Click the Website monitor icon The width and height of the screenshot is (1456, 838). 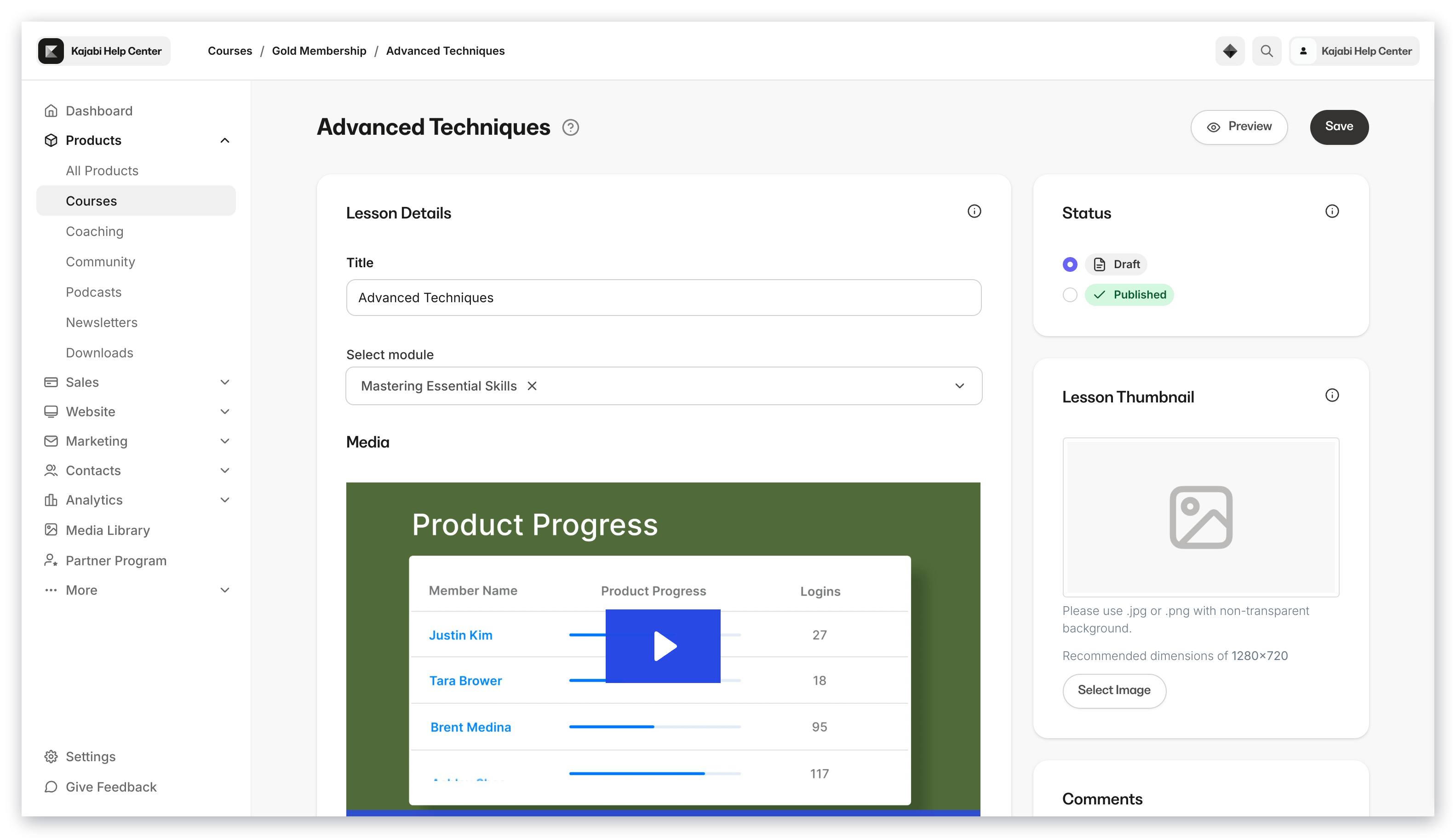click(x=51, y=412)
